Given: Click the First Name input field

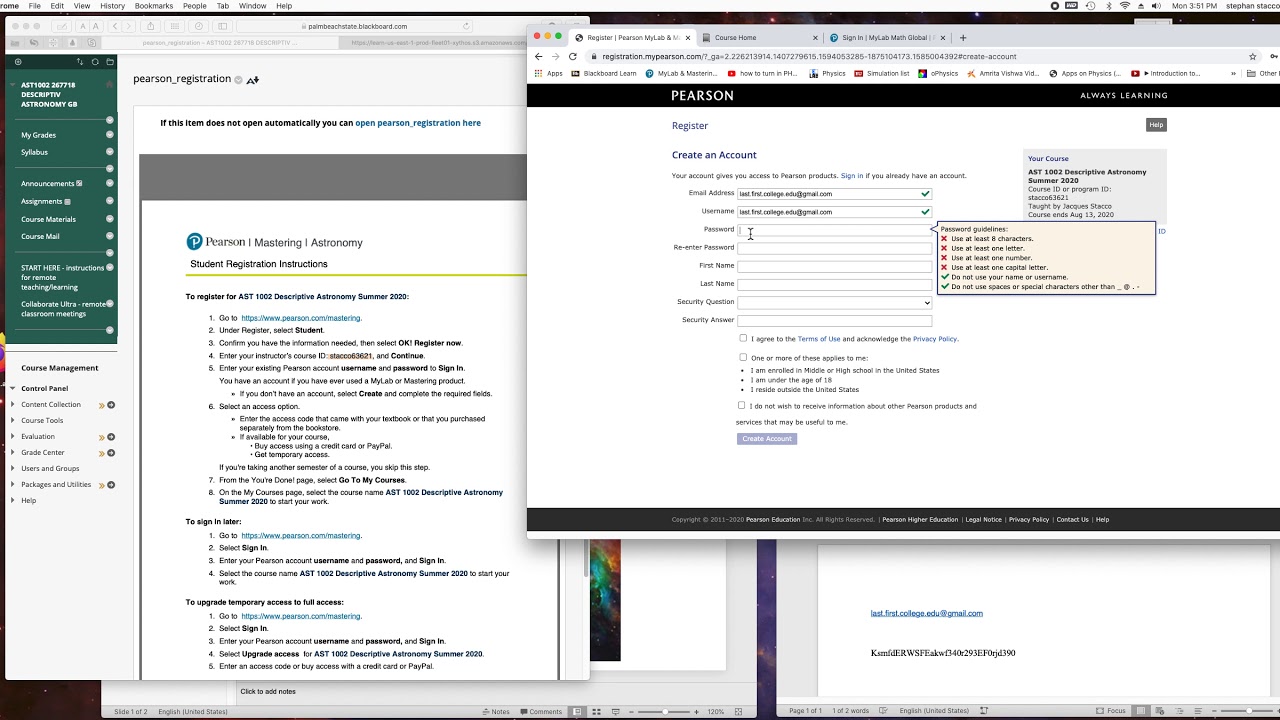Looking at the screenshot, I should [834, 266].
